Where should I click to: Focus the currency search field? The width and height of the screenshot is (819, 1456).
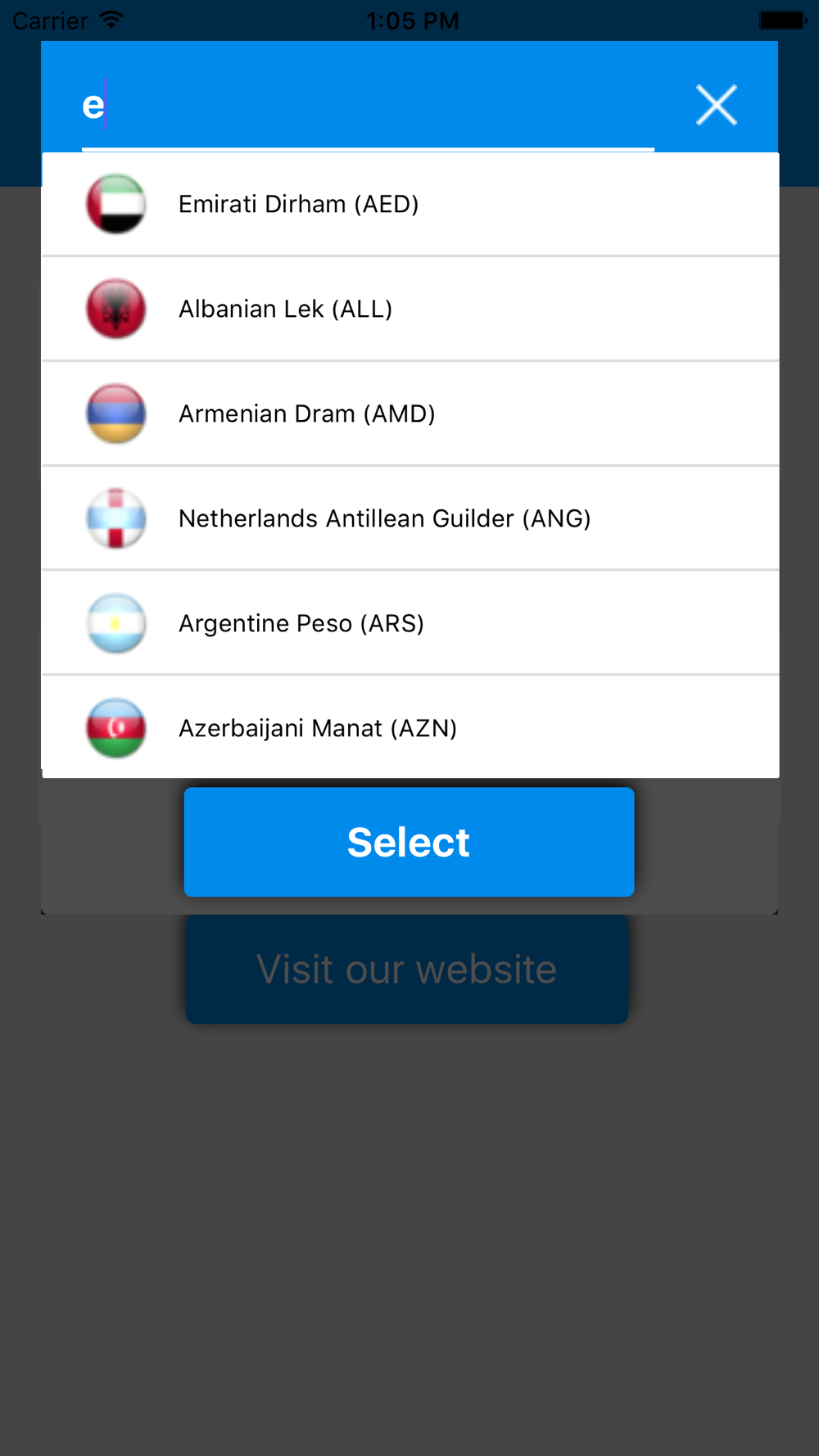368,106
